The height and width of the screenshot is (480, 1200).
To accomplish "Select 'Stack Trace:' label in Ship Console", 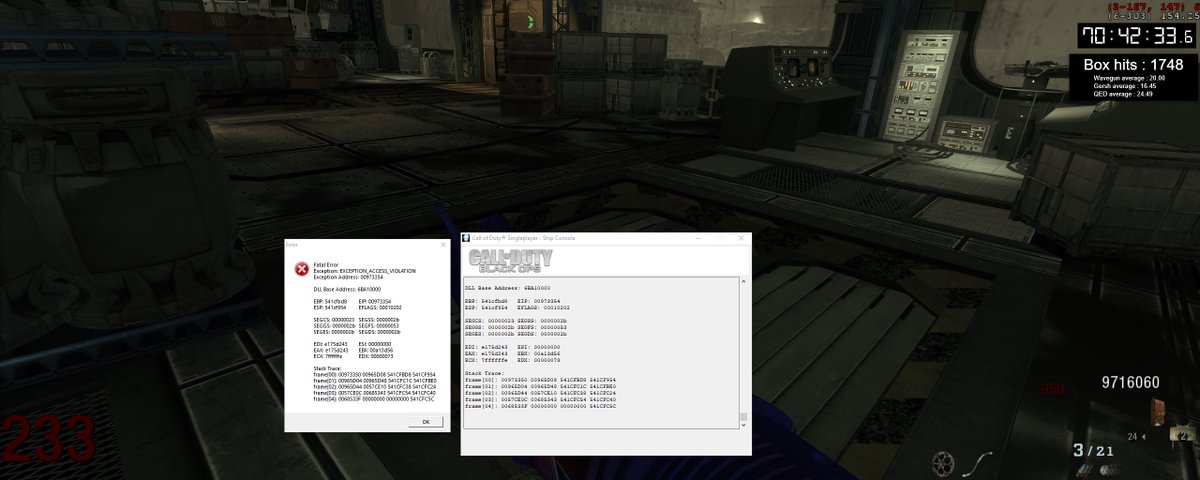I will pyautogui.click(x=482, y=373).
